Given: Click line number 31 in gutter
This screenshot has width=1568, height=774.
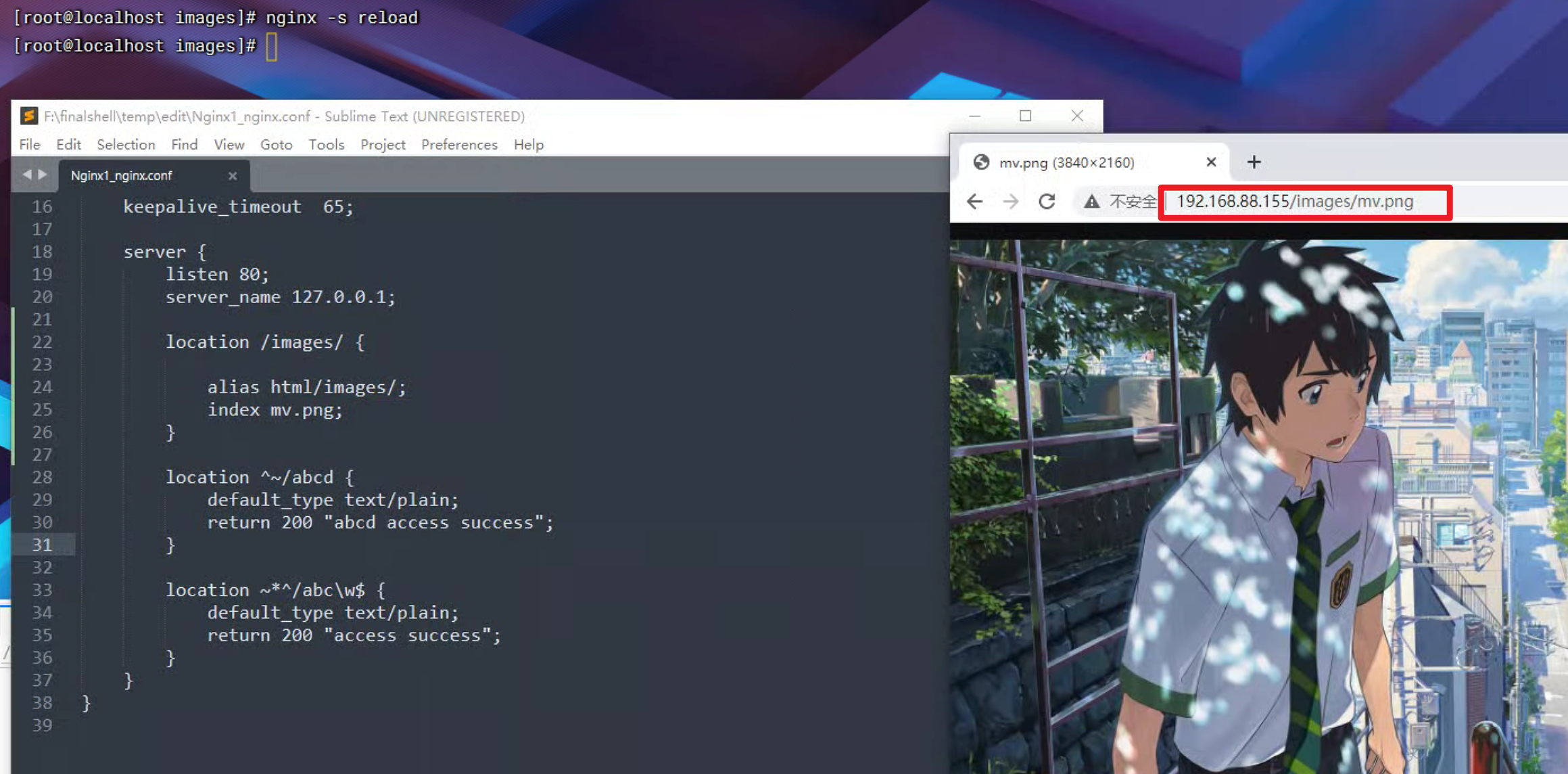Looking at the screenshot, I should point(42,545).
